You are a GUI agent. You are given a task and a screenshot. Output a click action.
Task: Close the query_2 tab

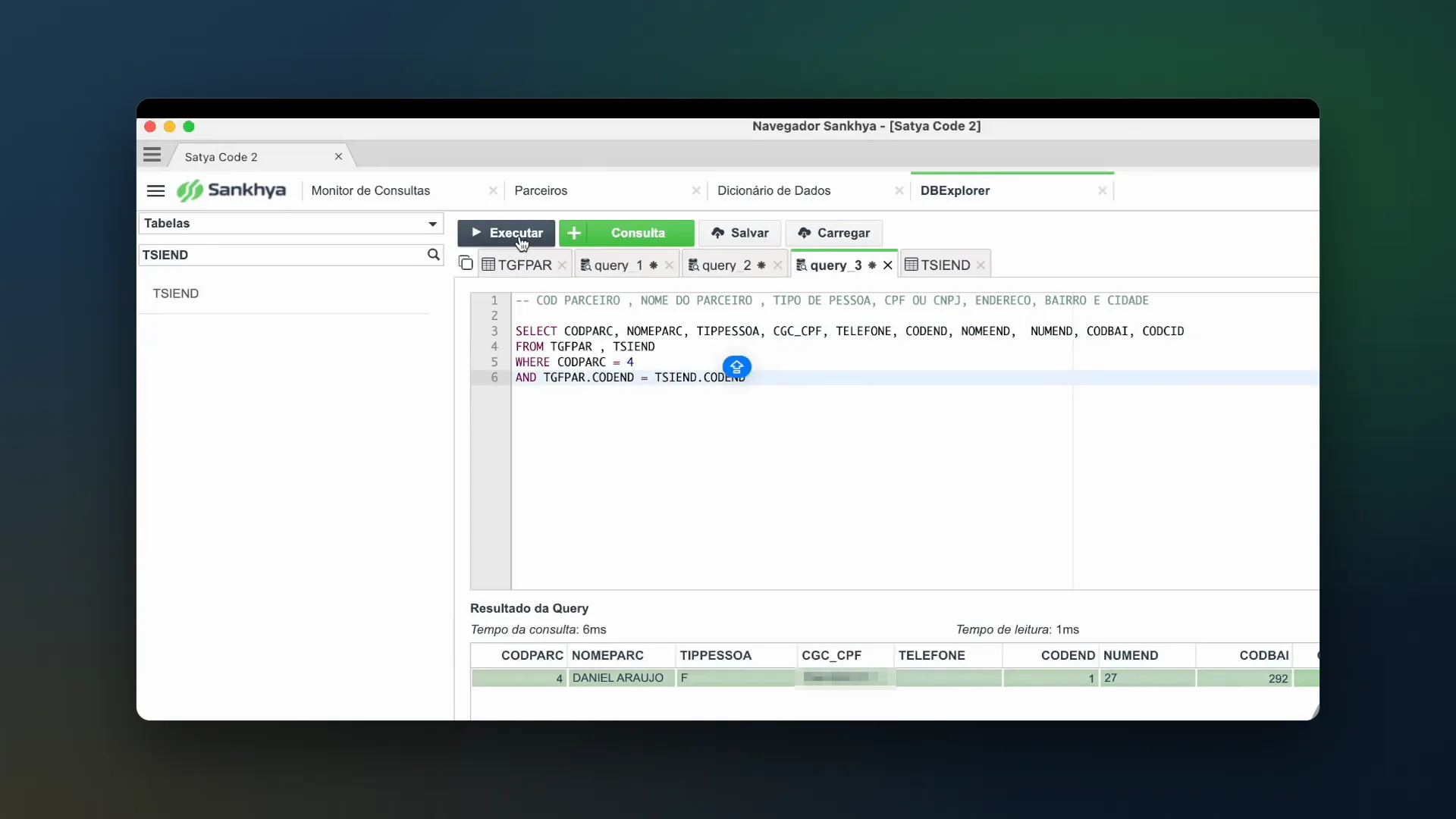click(777, 265)
